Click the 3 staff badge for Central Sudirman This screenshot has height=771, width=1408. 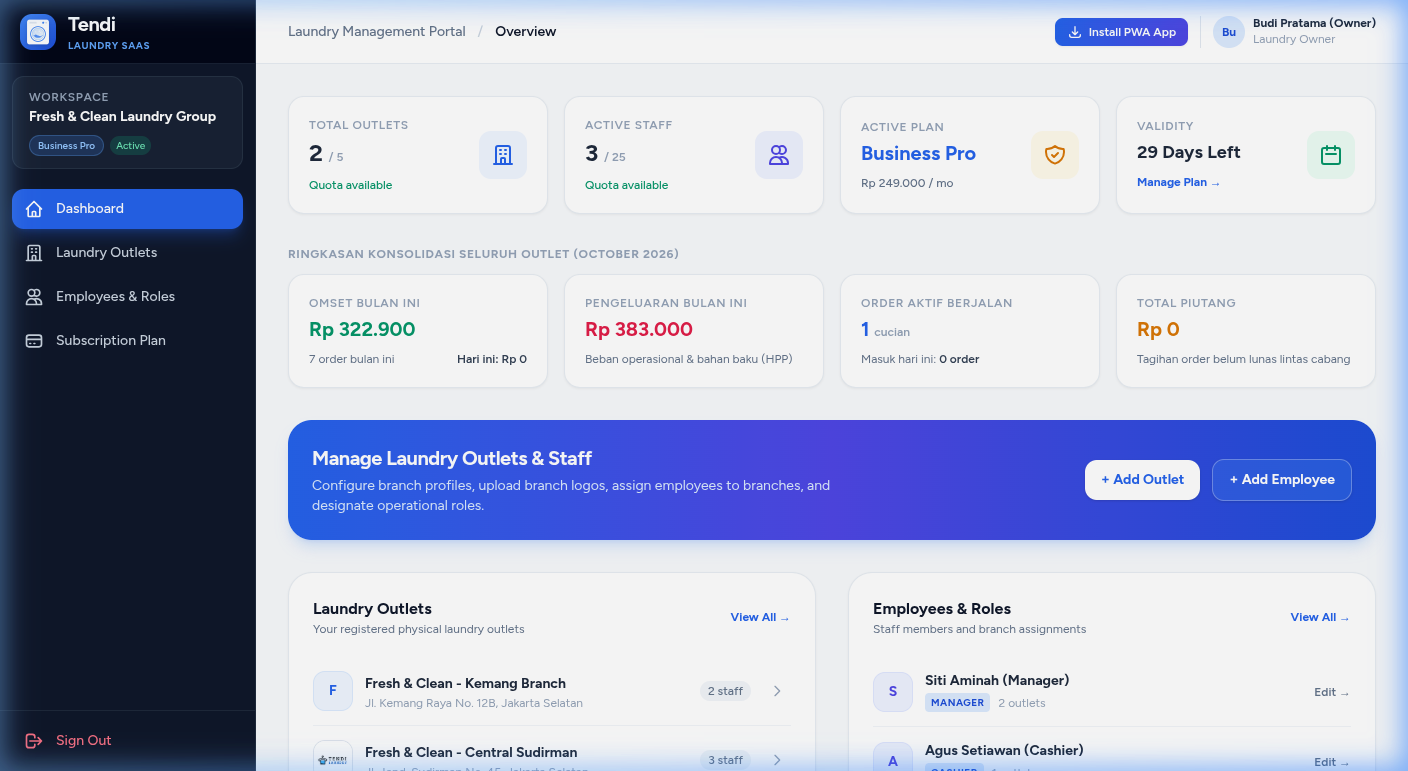tap(726, 760)
